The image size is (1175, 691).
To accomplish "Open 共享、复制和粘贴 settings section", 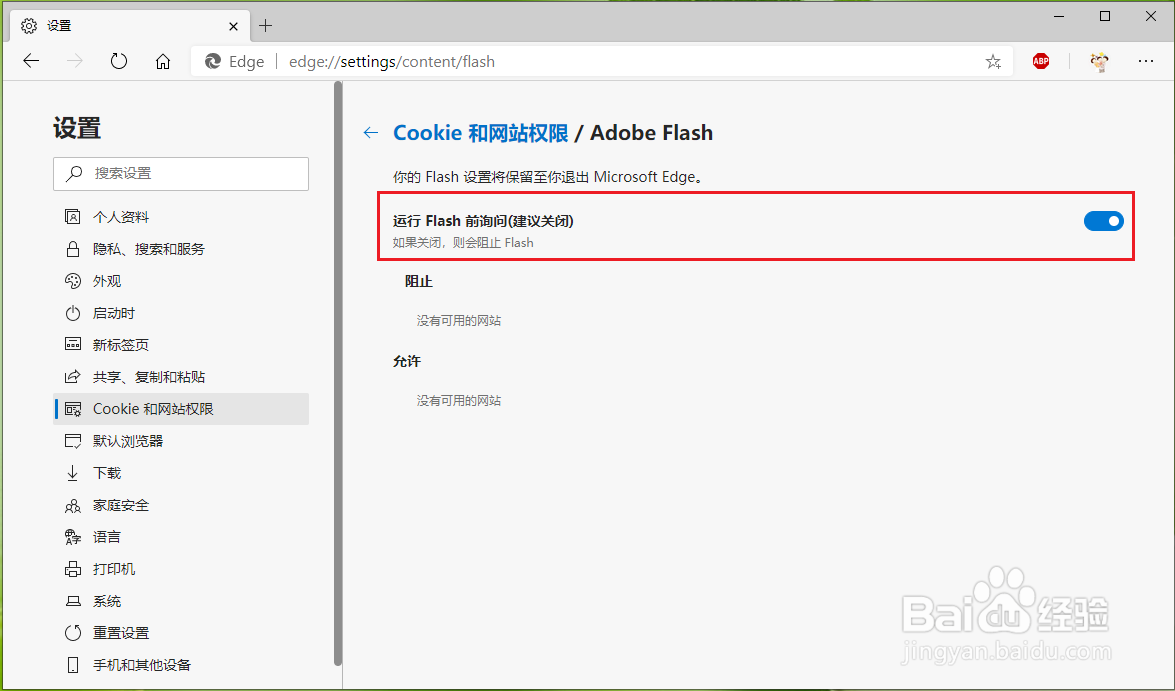I will coord(181,377).
